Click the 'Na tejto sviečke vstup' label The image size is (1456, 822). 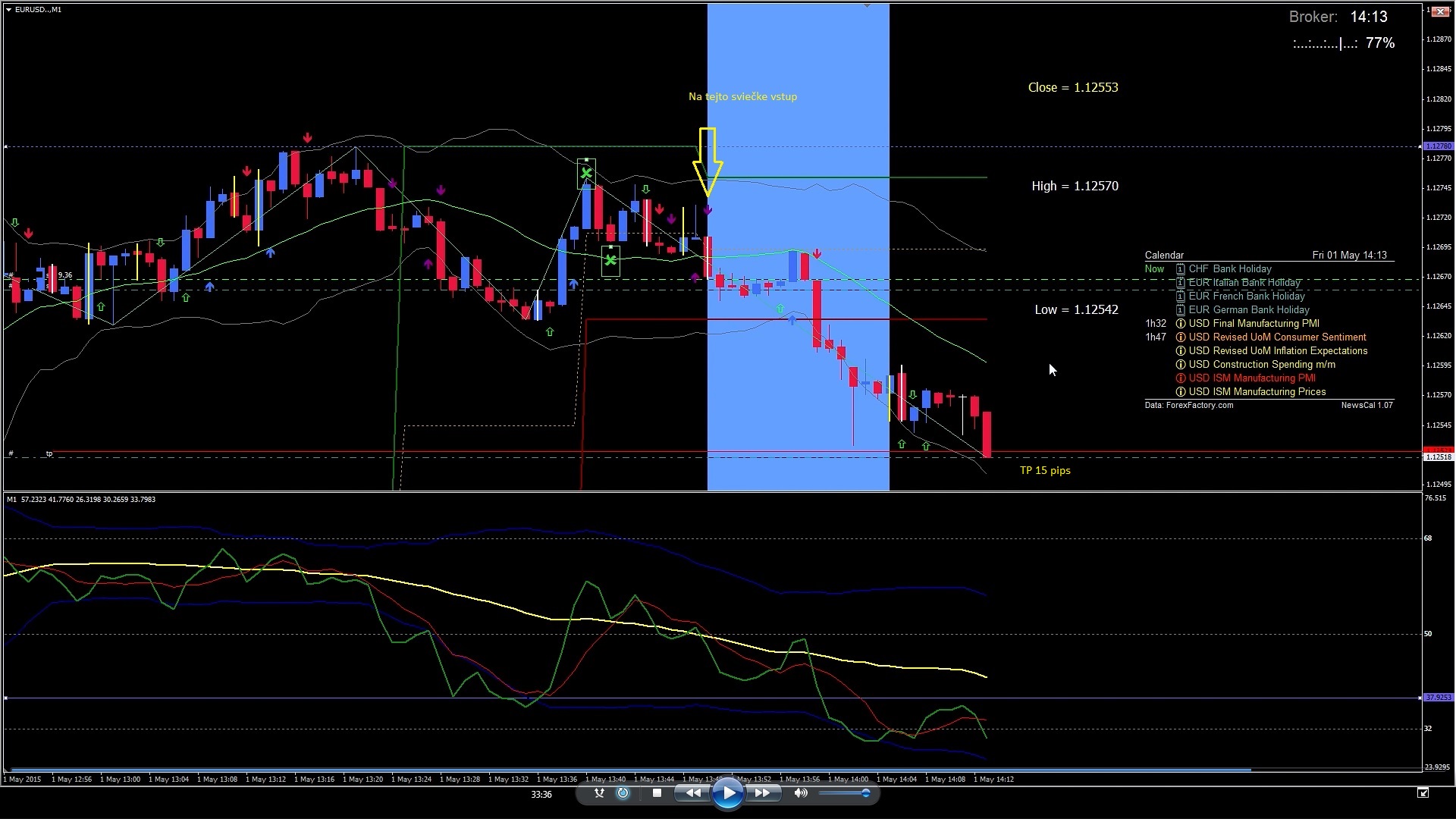pyautogui.click(x=742, y=97)
